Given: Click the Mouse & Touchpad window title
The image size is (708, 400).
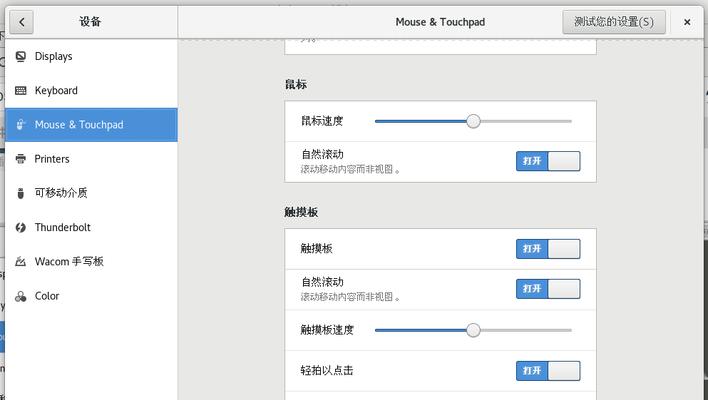Looking at the screenshot, I should (x=440, y=22).
